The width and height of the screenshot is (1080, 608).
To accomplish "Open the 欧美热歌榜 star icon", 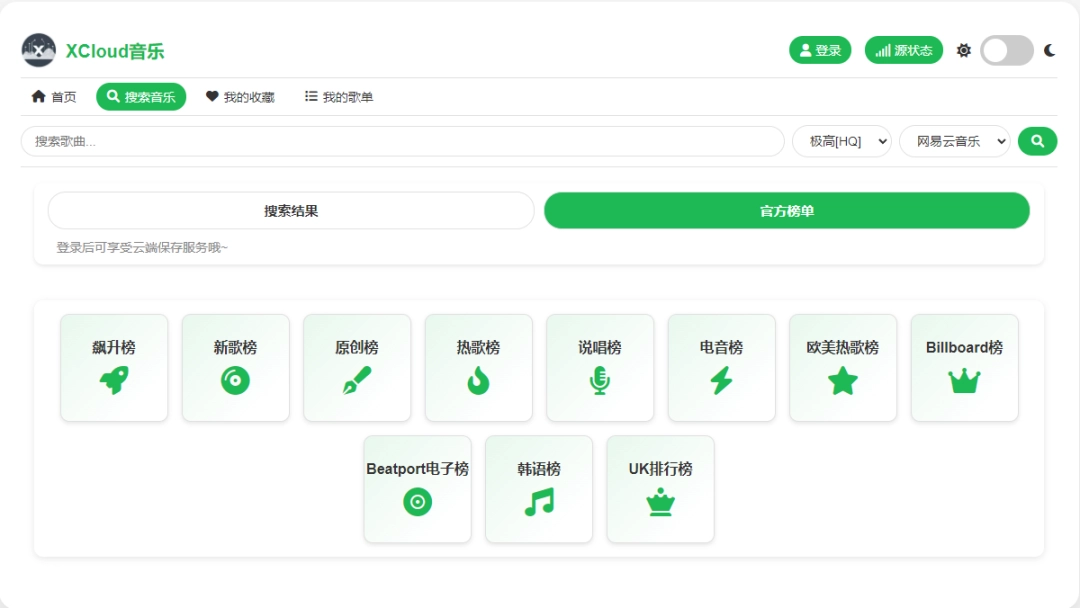I will (842, 383).
